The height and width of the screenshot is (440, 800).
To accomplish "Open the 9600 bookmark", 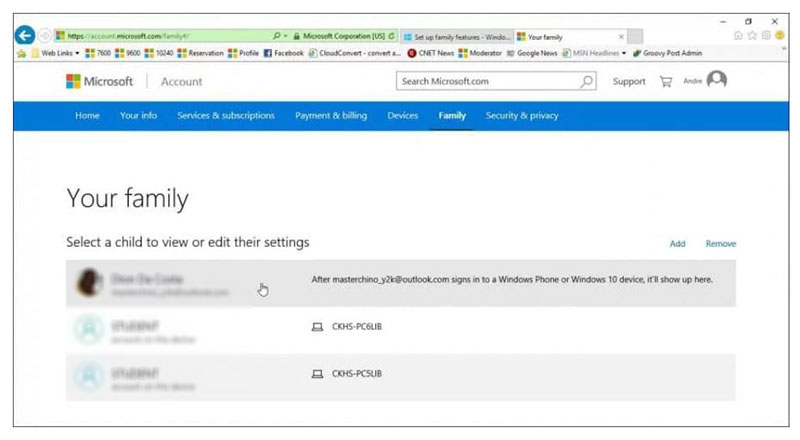I will [x=128, y=53].
